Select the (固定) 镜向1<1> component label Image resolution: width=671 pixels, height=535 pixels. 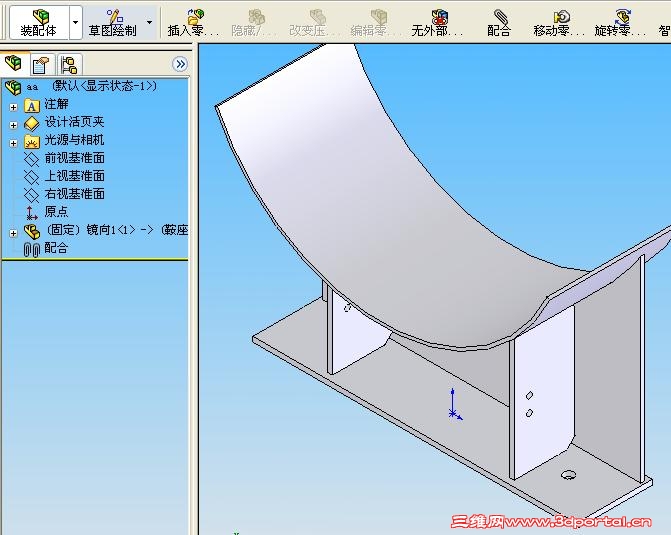116,230
